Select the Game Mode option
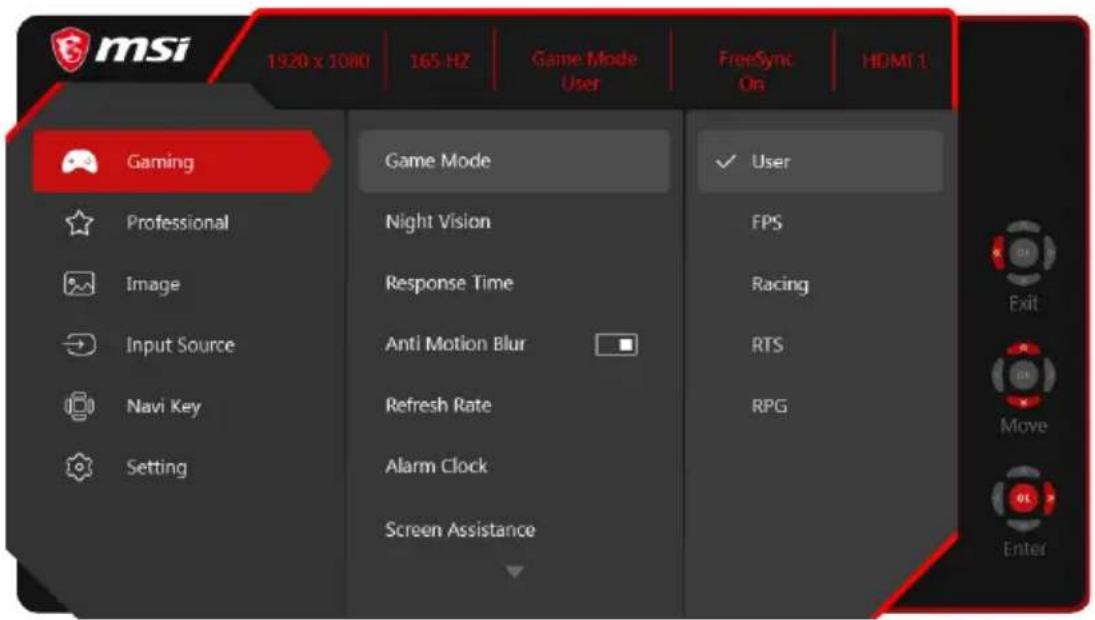 click(x=515, y=161)
